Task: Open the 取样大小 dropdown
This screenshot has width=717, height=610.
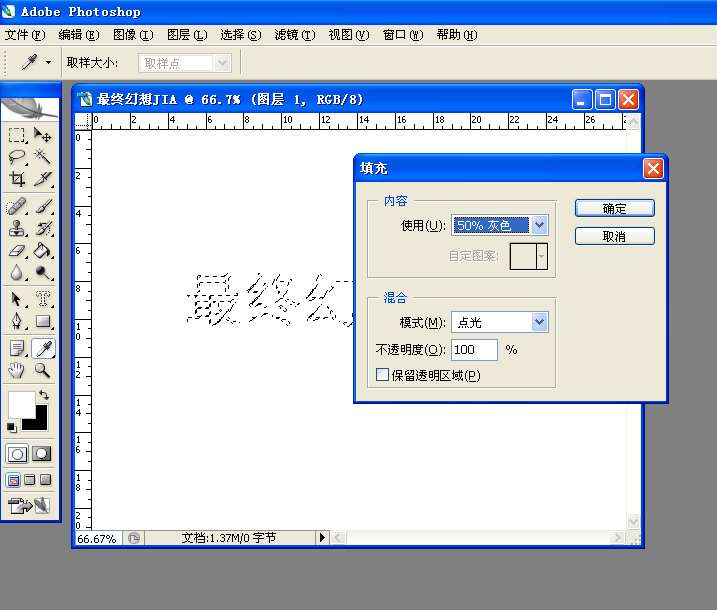Action: 185,63
